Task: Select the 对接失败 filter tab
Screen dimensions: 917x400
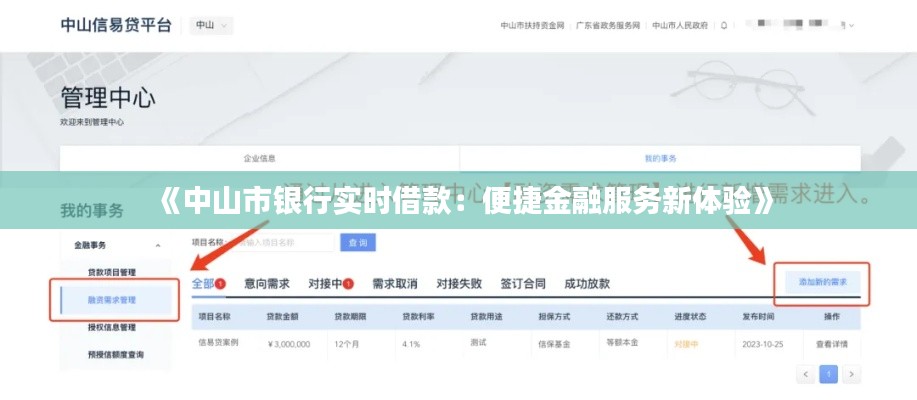Action: (x=459, y=284)
